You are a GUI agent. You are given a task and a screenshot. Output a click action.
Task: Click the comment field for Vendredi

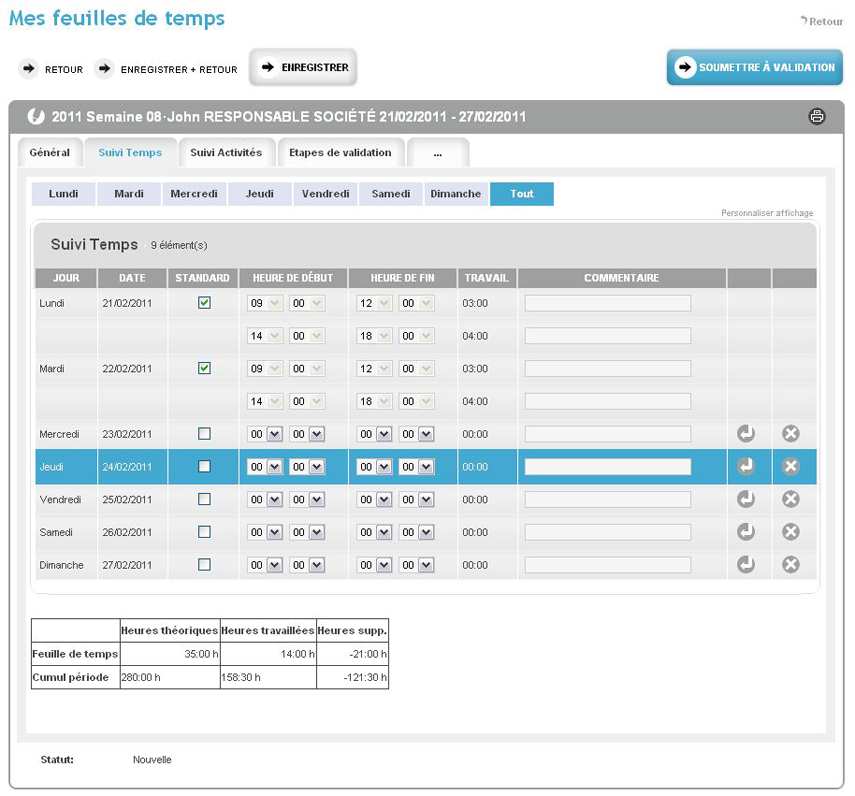[x=607, y=499]
